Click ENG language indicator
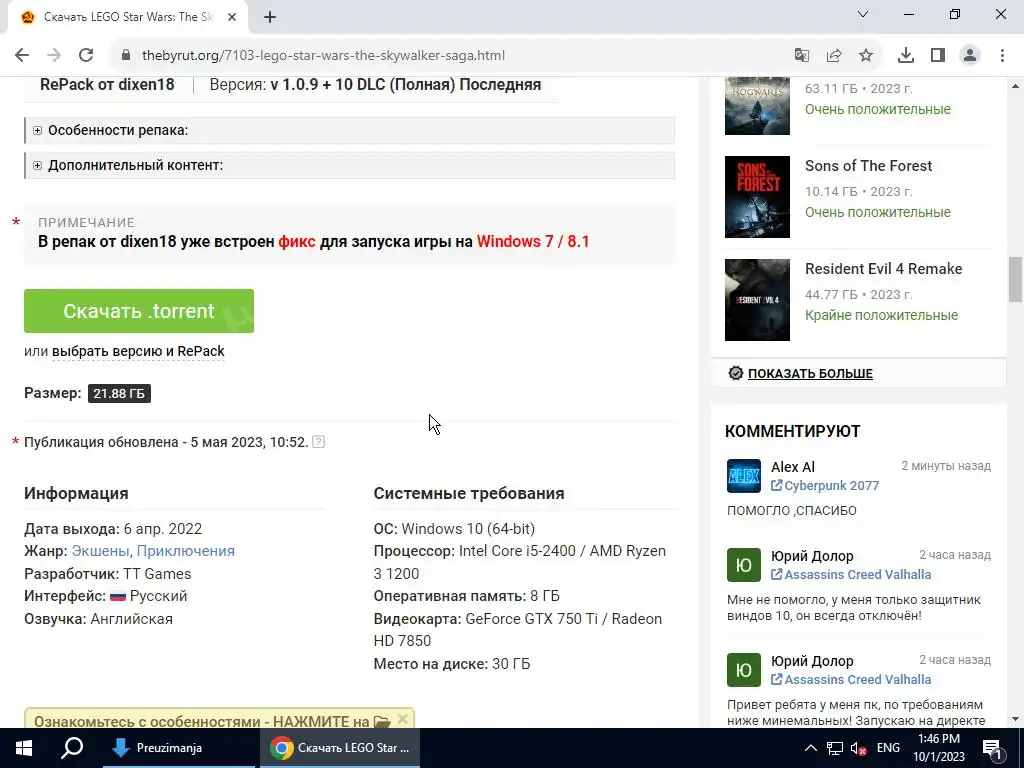The height and width of the screenshot is (768, 1024). pyautogui.click(x=888, y=748)
